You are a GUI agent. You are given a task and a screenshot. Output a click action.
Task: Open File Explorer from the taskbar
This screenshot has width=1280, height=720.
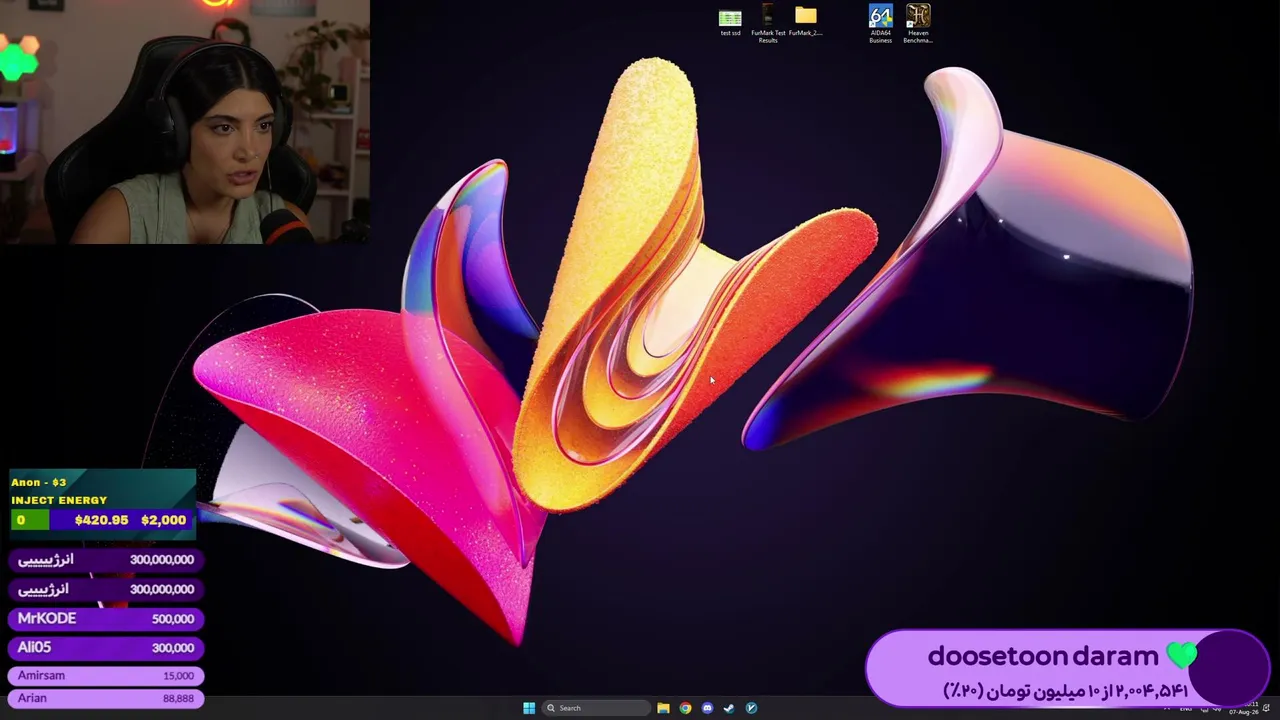pyautogui.click(x=663, y=708)
